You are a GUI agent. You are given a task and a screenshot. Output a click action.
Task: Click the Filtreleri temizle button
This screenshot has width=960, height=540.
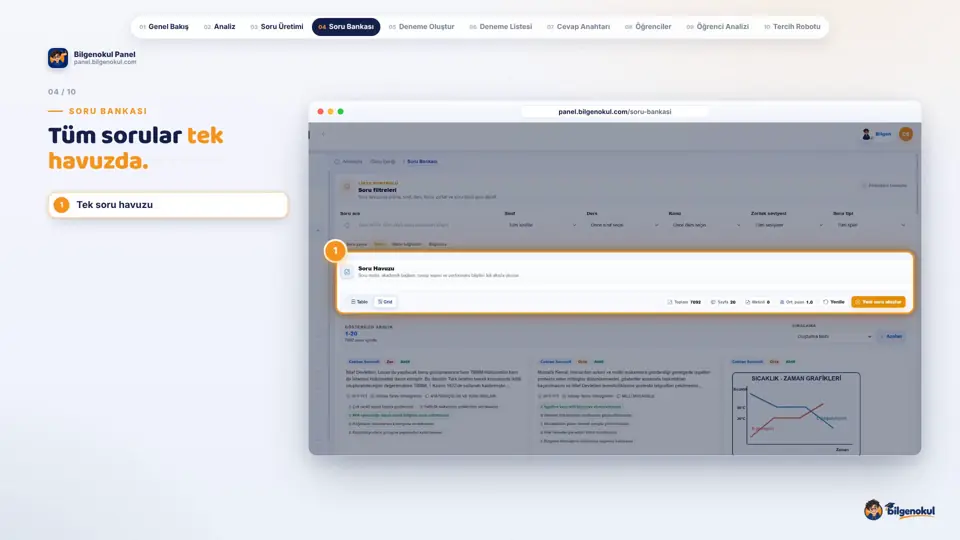click(x=885, y=186)
